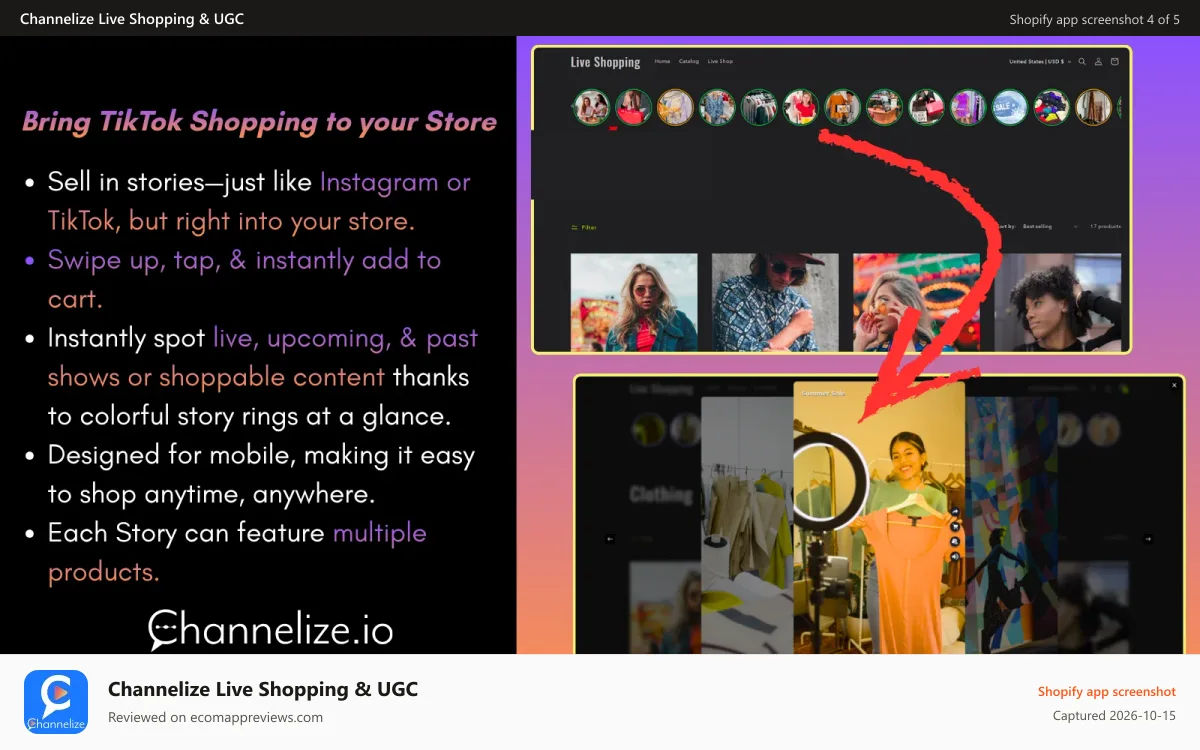This screenshot has height=750, width=1200.
Task: Open the story circle showing a store counter
Action: click(884, 107)
